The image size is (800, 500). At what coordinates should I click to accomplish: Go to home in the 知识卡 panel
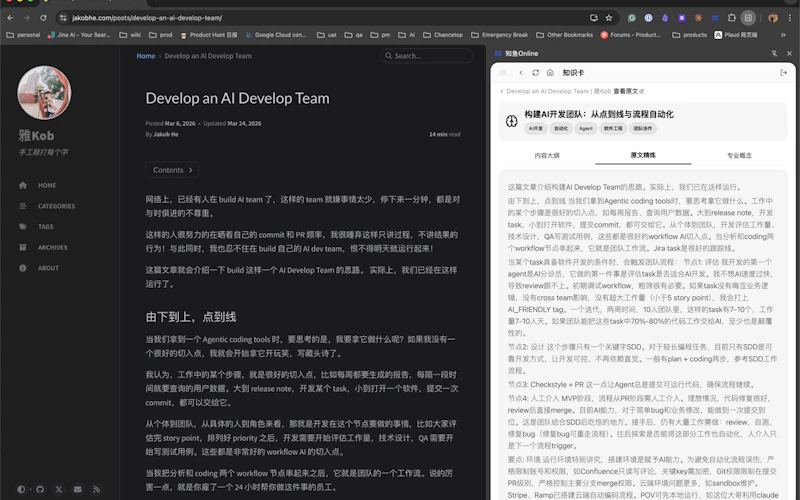(550, 72)
